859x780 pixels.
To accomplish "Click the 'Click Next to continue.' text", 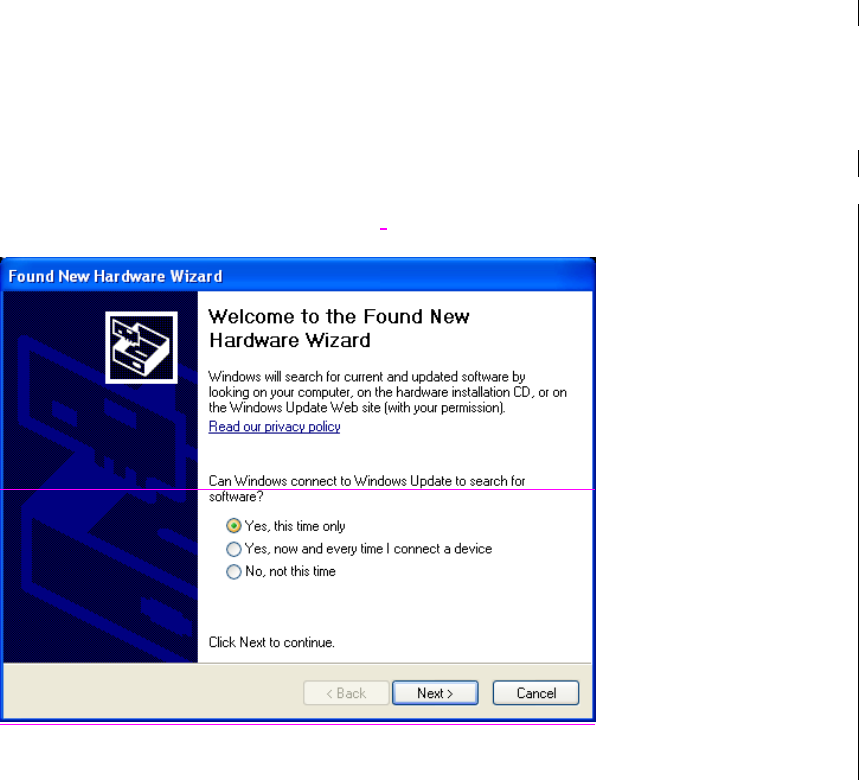I will coord(271,642).
